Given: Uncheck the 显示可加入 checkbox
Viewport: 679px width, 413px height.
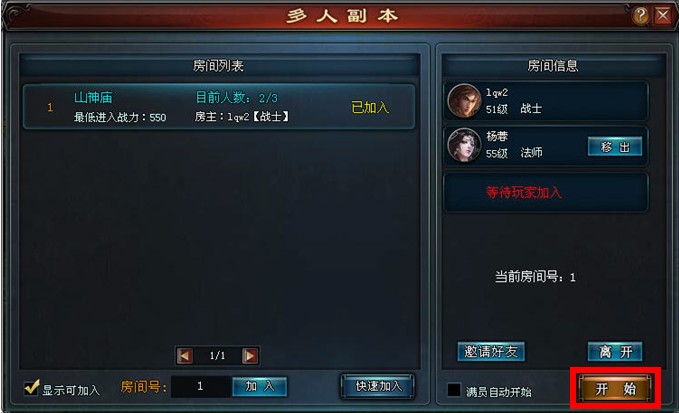Looking at the screenshot, I should pos(31,387).
